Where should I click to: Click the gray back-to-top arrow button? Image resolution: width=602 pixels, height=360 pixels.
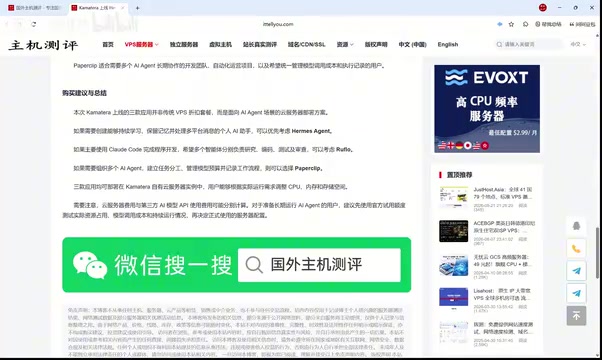pyautogui.click(x=576, y=315)
